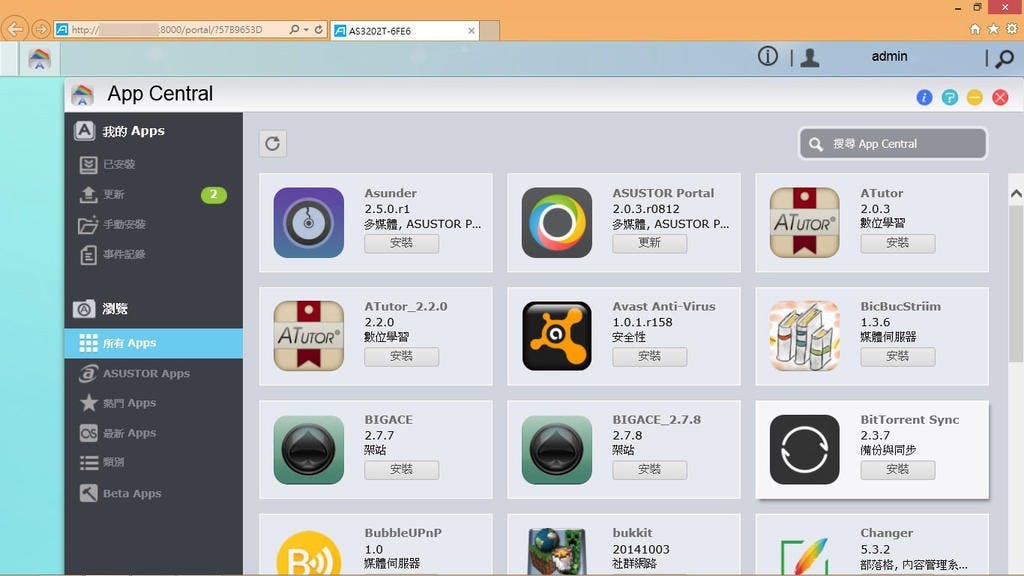Screen dimensions: 1024x576
Task: Click the ADM magnifier search icon
Action: click(1004, 58)
